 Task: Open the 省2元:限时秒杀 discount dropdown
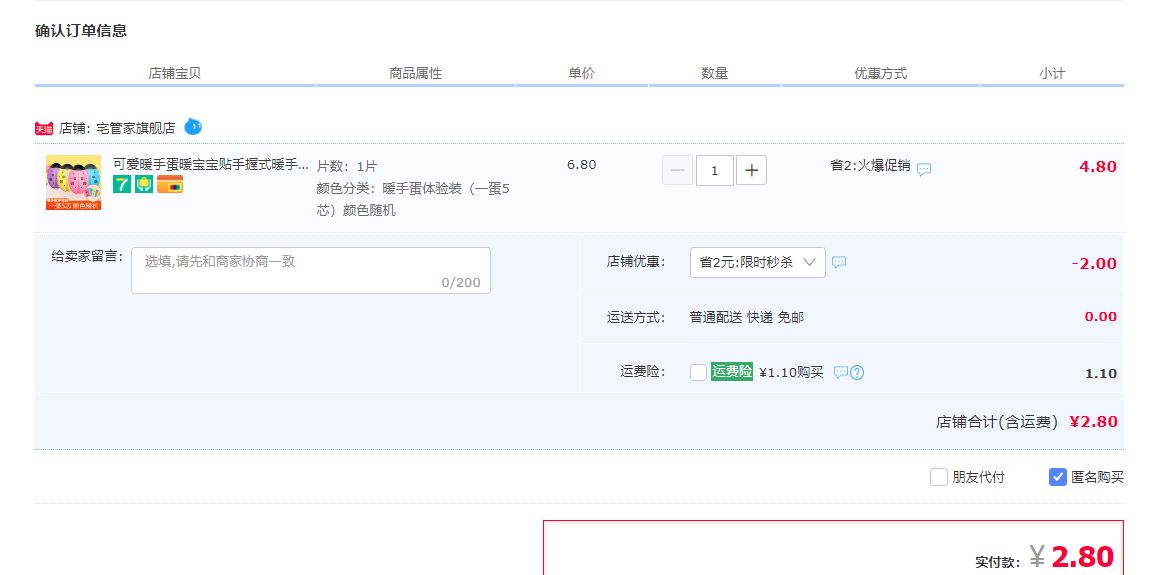point(757,262)
